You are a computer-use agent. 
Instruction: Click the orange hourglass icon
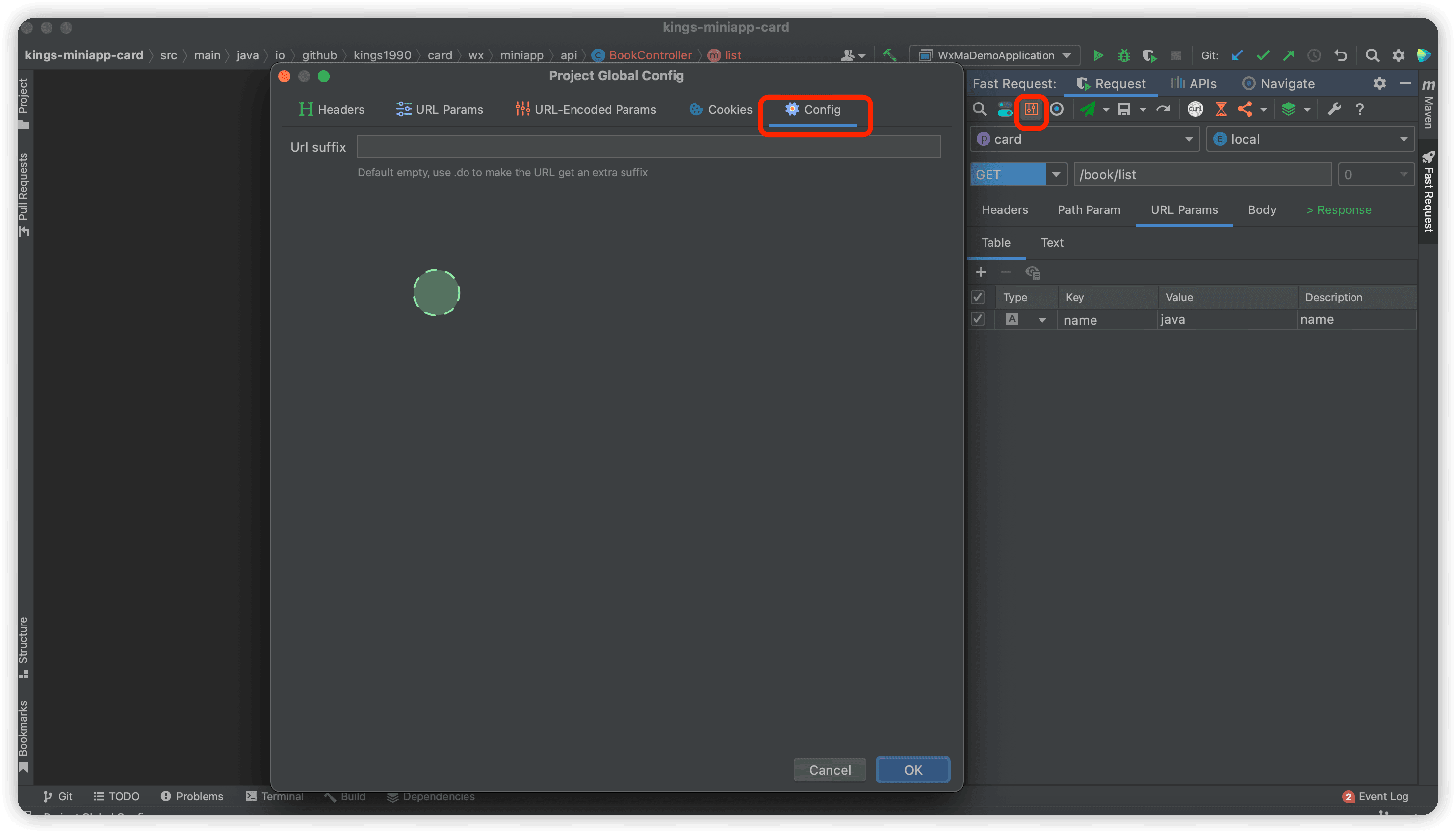click(1221, 109)
